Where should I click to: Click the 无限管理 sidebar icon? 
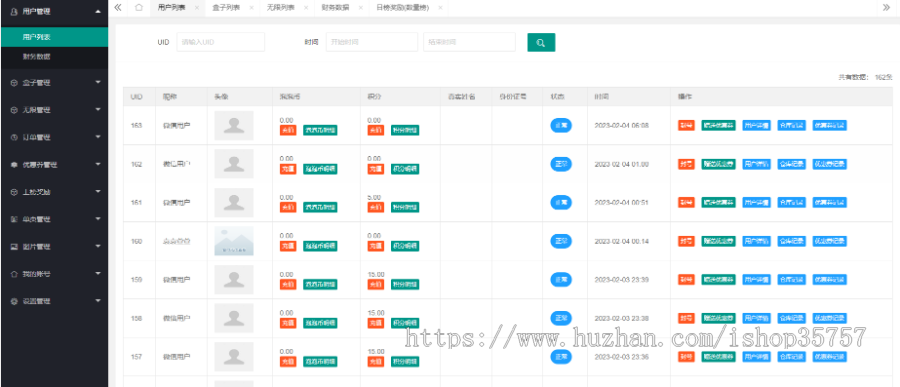point(14,110)
